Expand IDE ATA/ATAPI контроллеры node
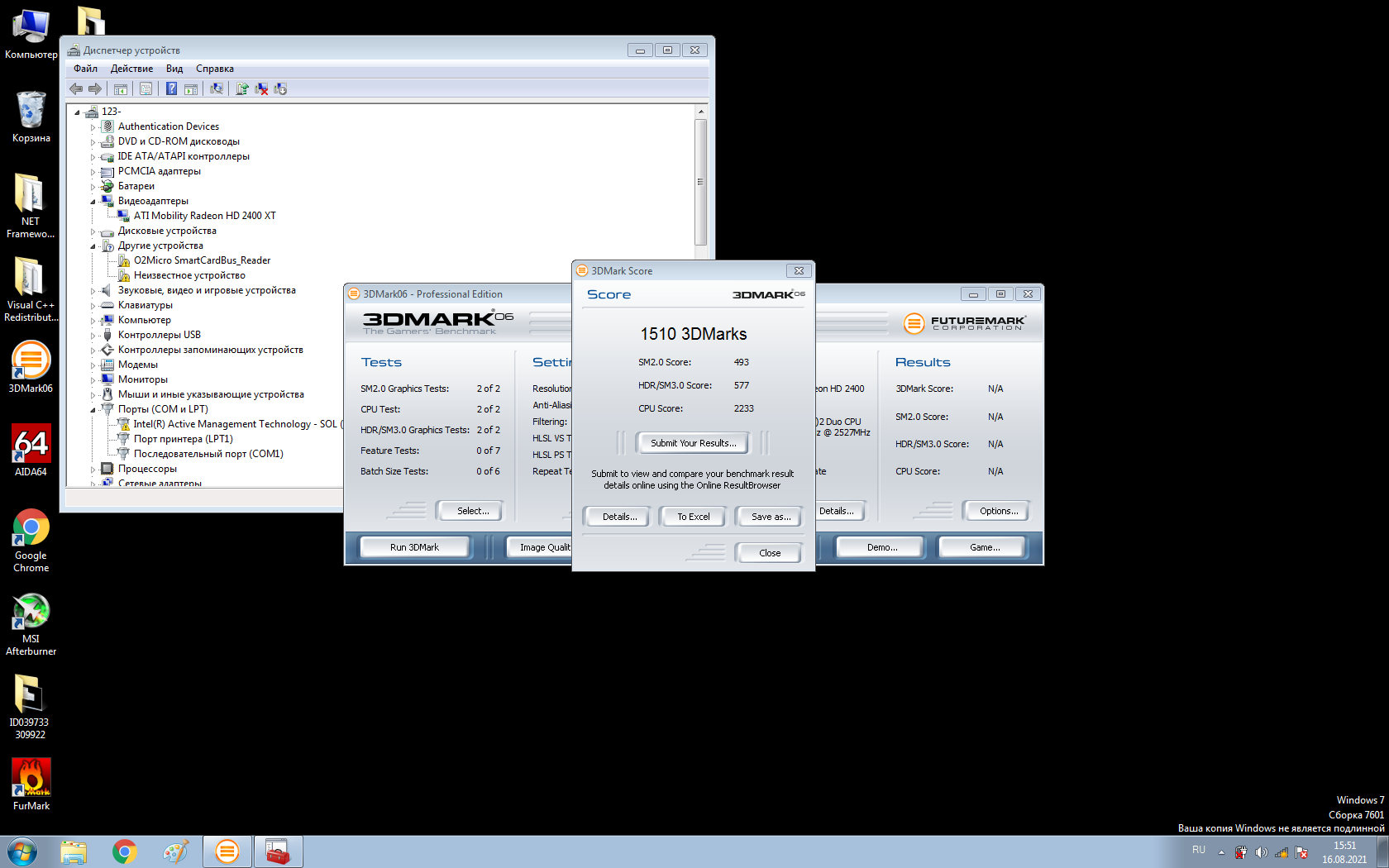This screenshot has width=1389, height=868. (93, 157)
